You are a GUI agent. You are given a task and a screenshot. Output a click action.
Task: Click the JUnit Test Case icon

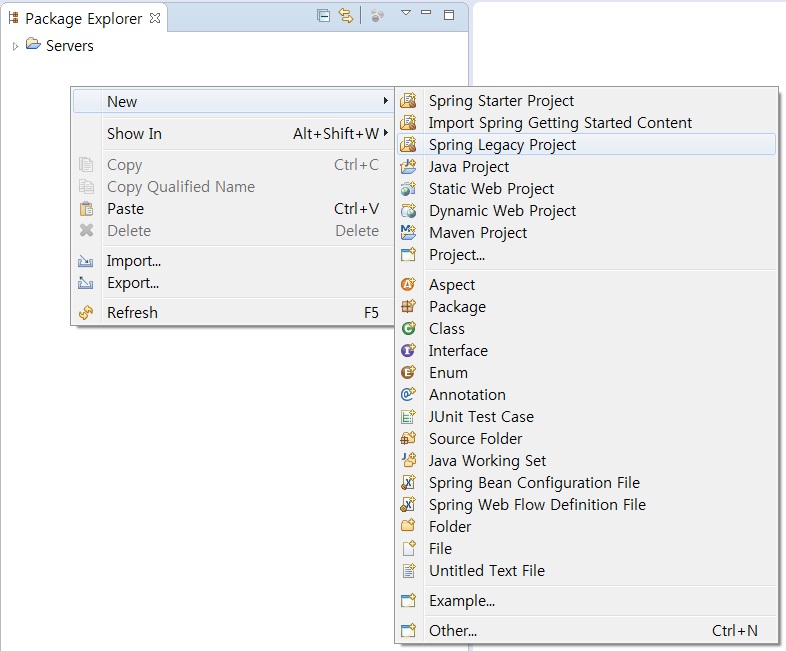[408, 416]
